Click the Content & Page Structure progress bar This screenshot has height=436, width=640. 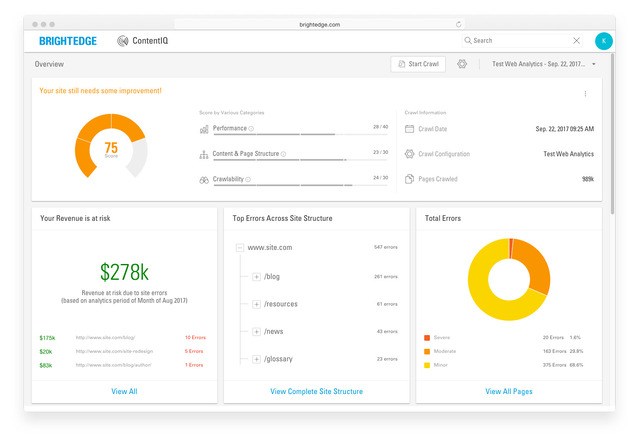(300, 160)
